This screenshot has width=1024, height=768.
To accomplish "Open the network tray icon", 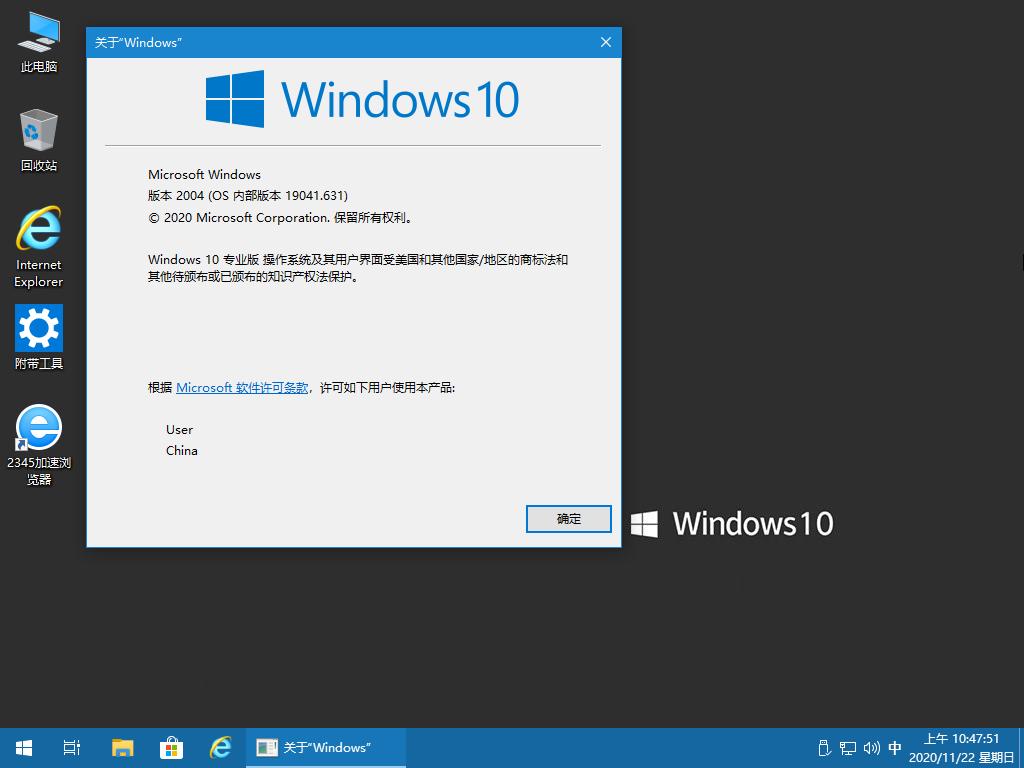I will [x=848, y=748].
